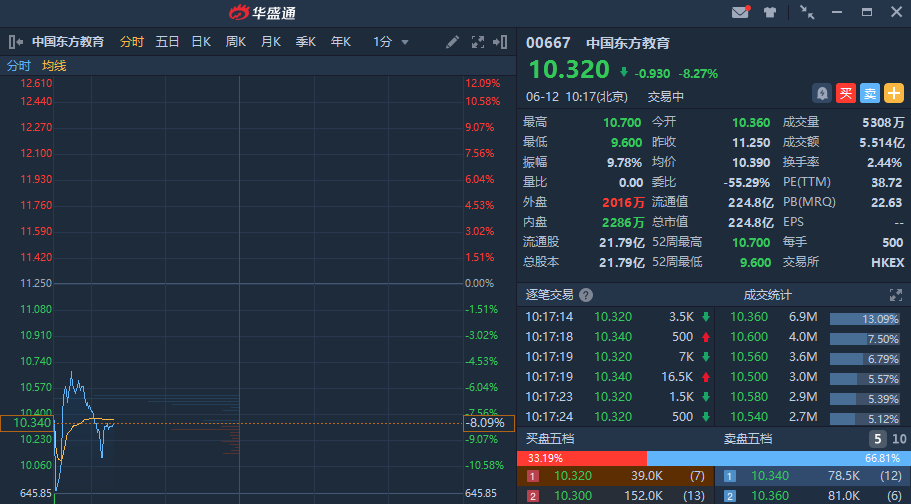
Task: Click the 卖盘五档 header
Action: (748, 439)
